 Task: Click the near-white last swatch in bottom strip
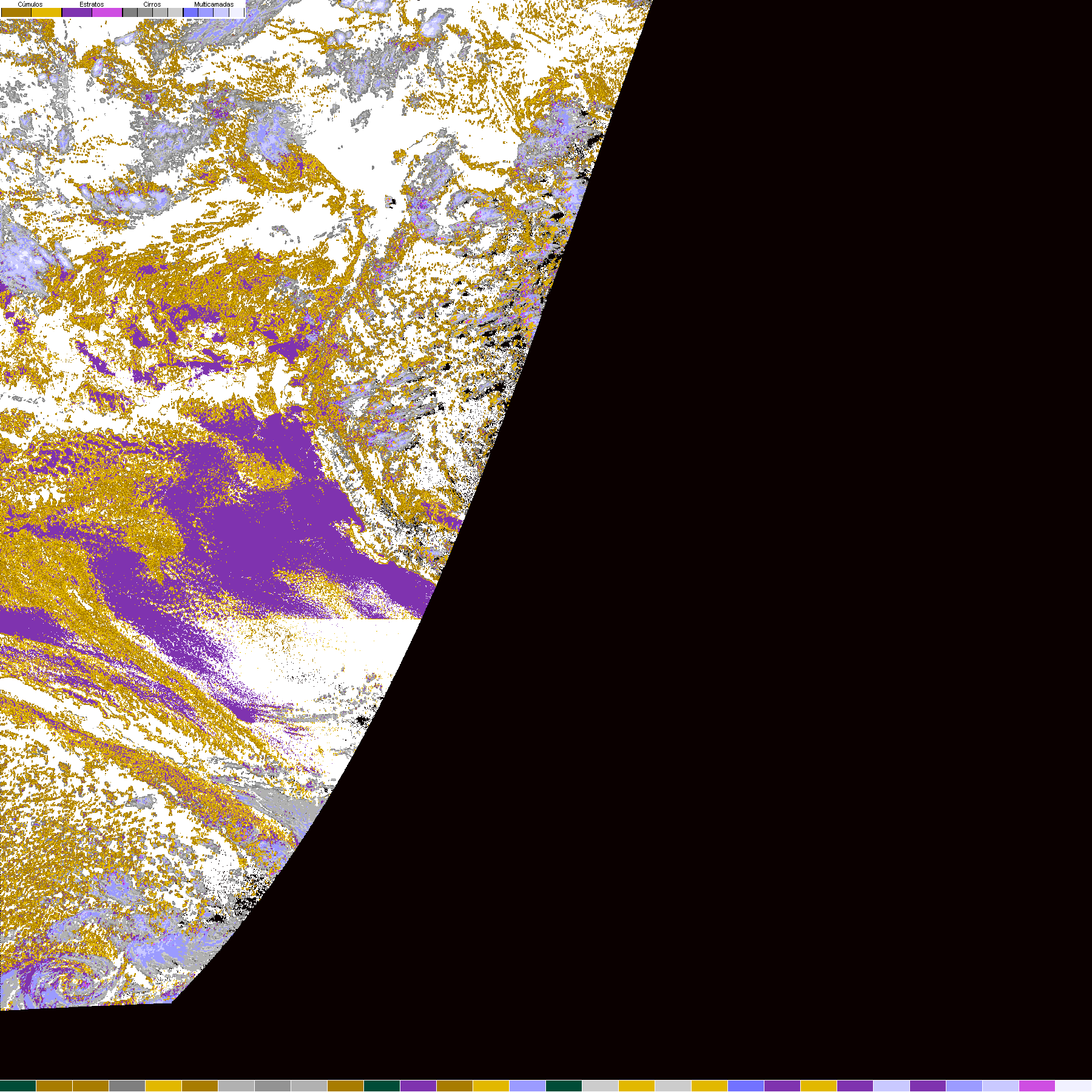click(x=1074, y=1086)
